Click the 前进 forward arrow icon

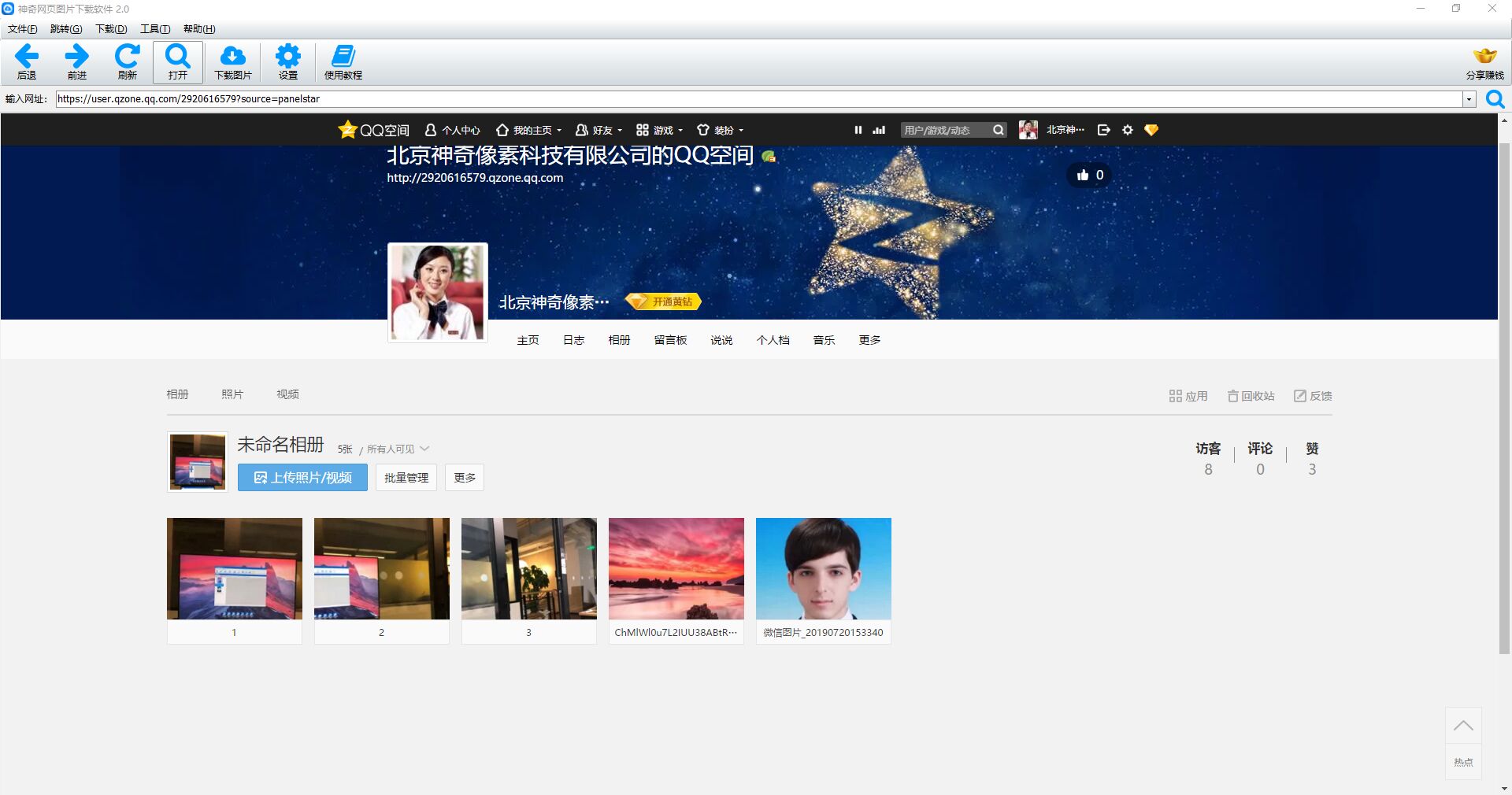click(x=77, y=56)
